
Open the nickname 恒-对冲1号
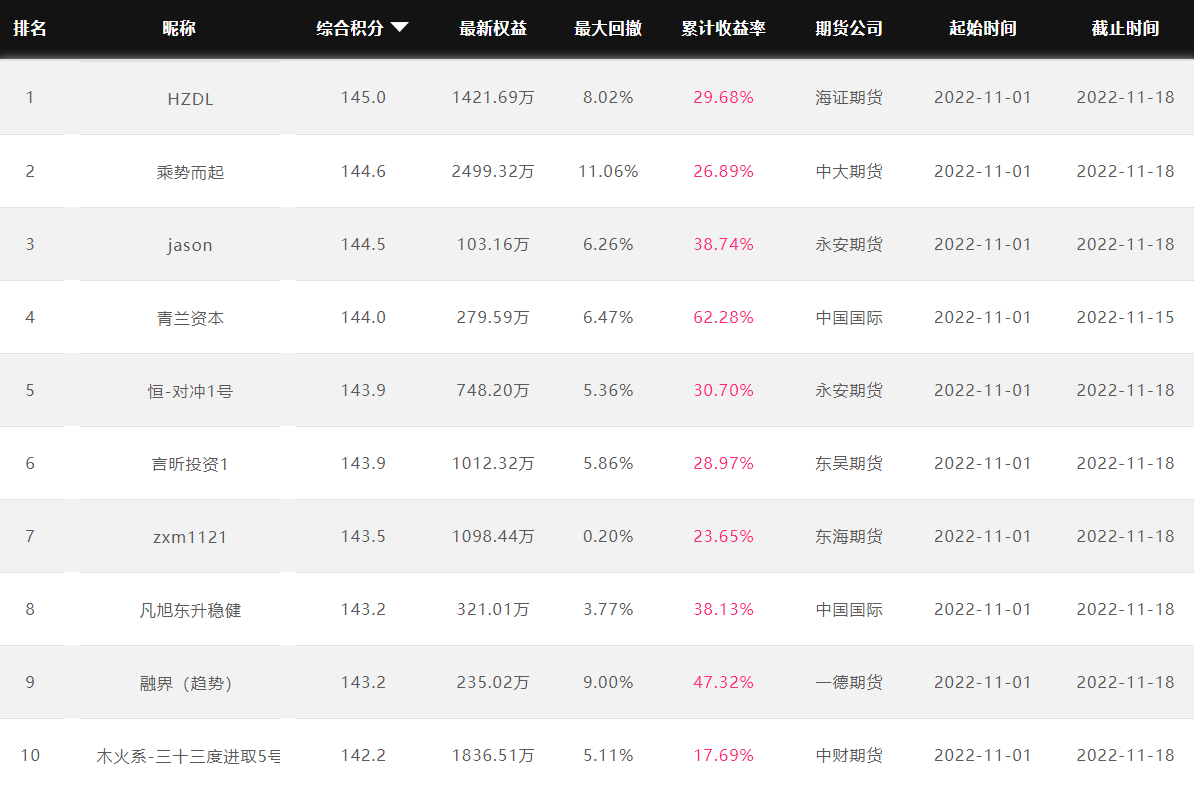tap(190, 391)
